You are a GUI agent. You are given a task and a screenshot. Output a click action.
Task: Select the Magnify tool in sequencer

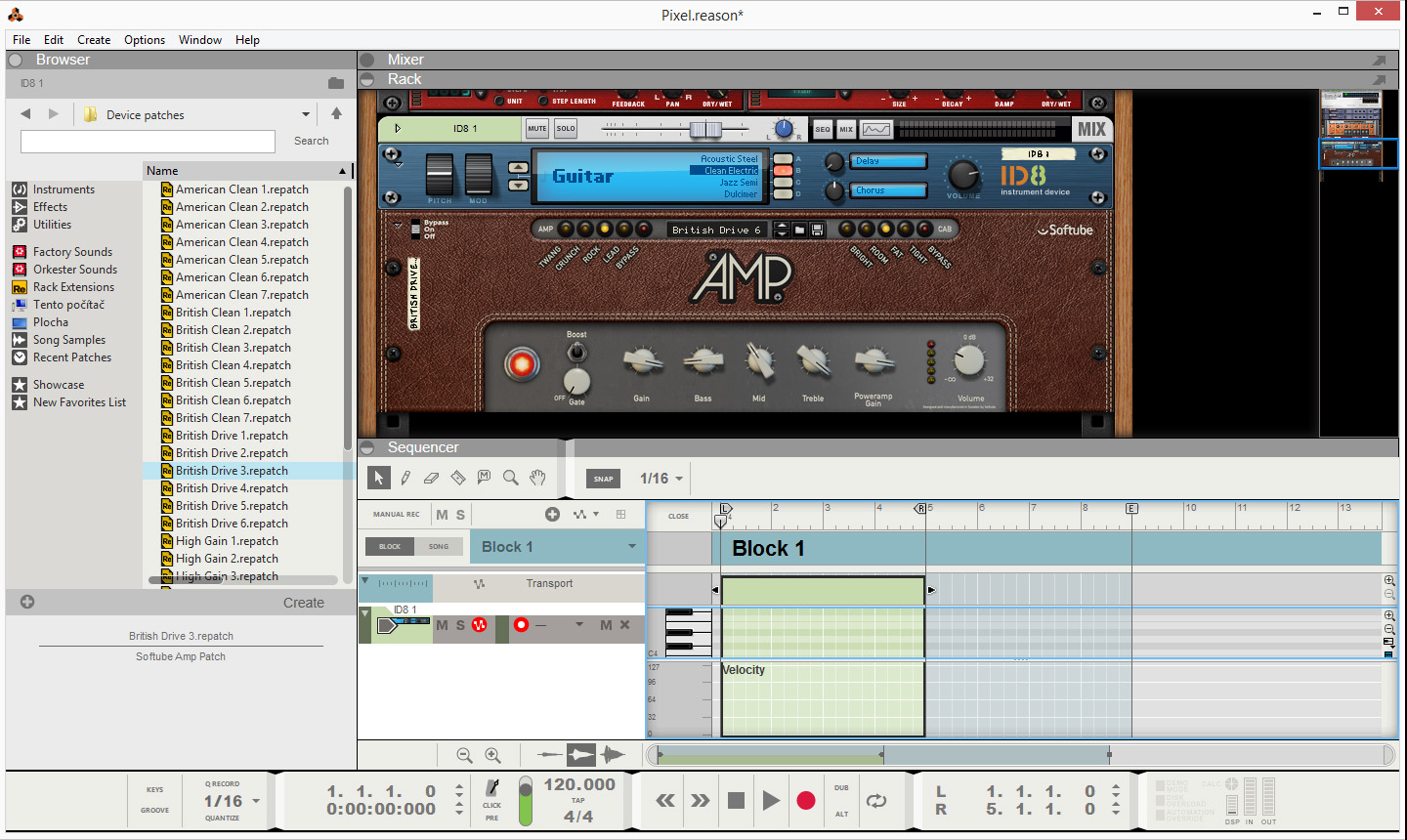510,478
